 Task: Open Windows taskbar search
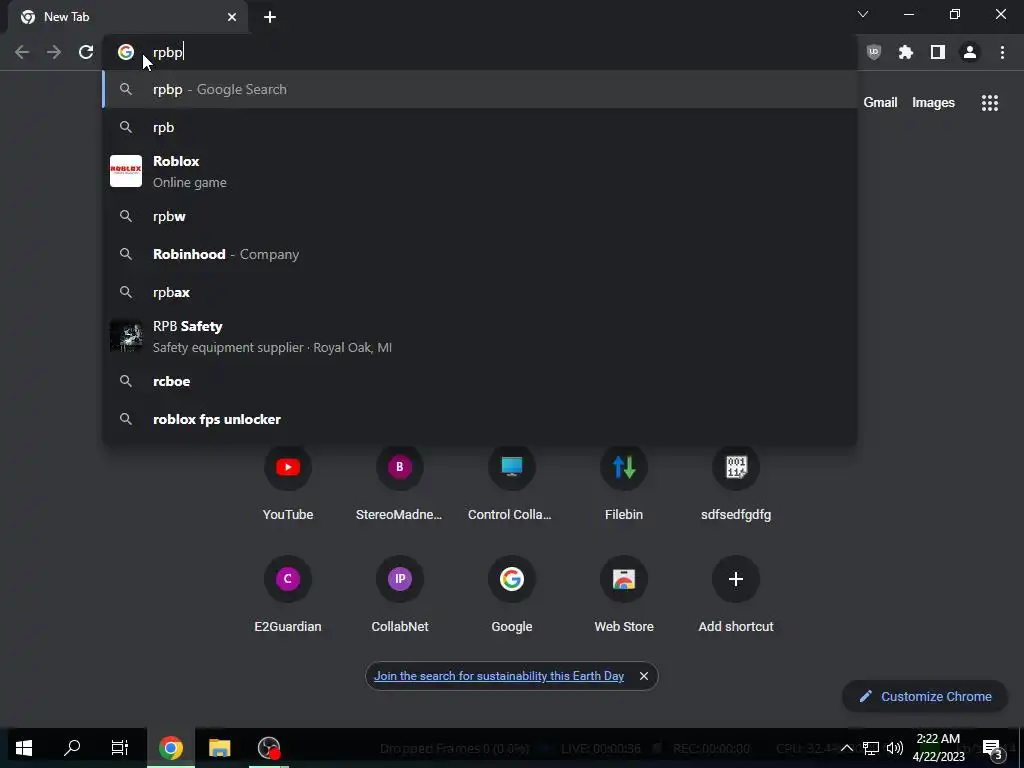pyautogui.click(x=72, y=748)
